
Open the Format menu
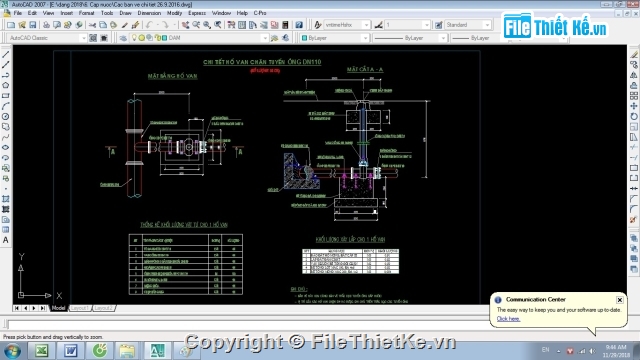tap(86, 13)
